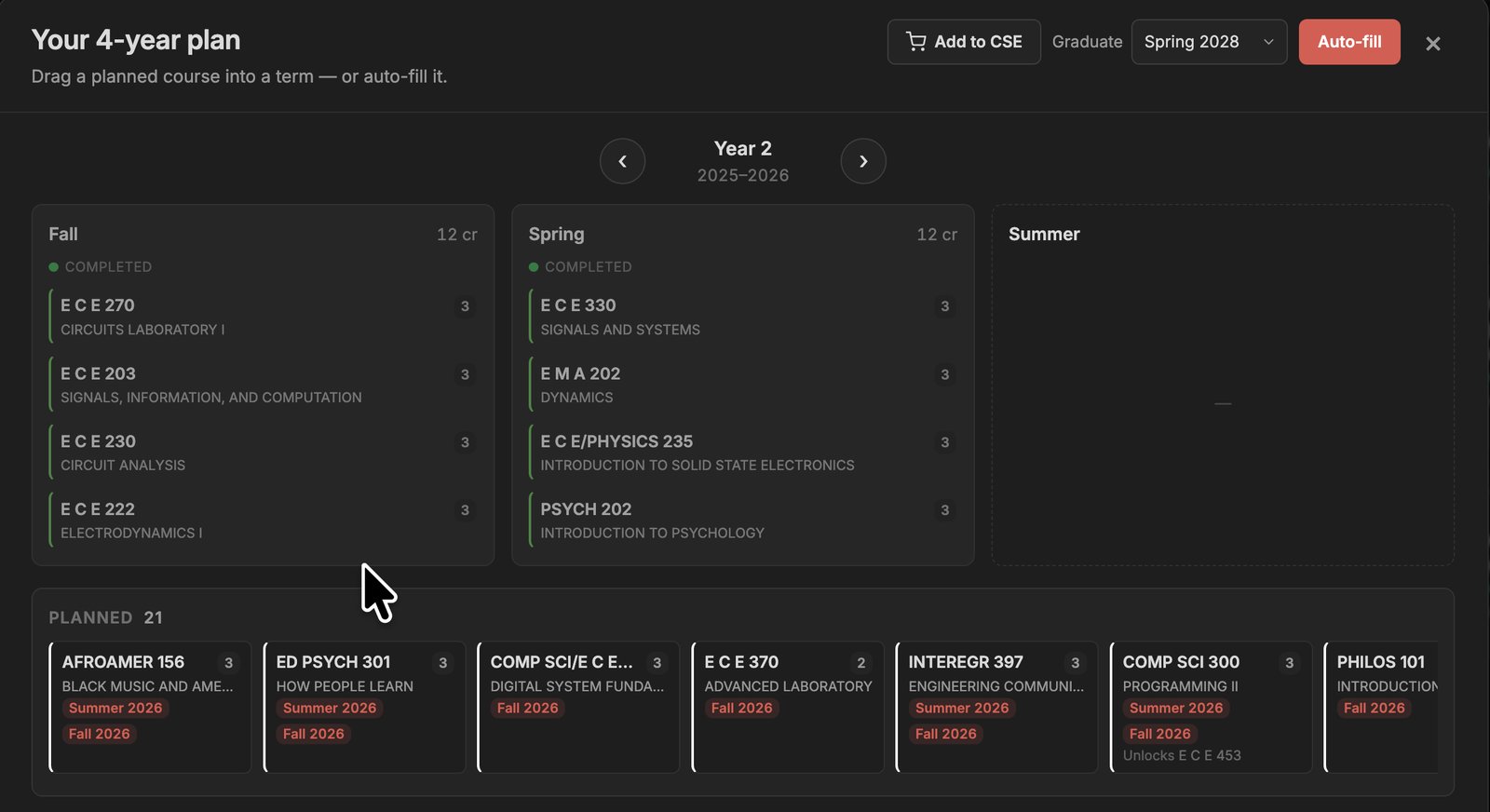The height and width of the screenshot is (812, 1490).
Task: Click Summer 2026 tag on COMP SCI 300
Action: 1176,708
